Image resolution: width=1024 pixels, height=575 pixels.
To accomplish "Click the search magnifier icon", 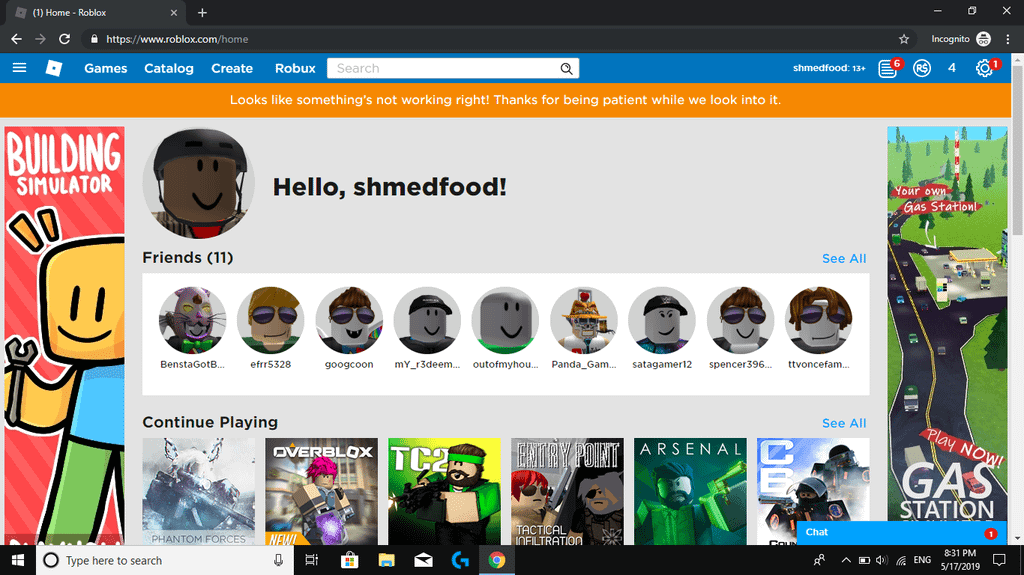I will click(x=566, y=69).
